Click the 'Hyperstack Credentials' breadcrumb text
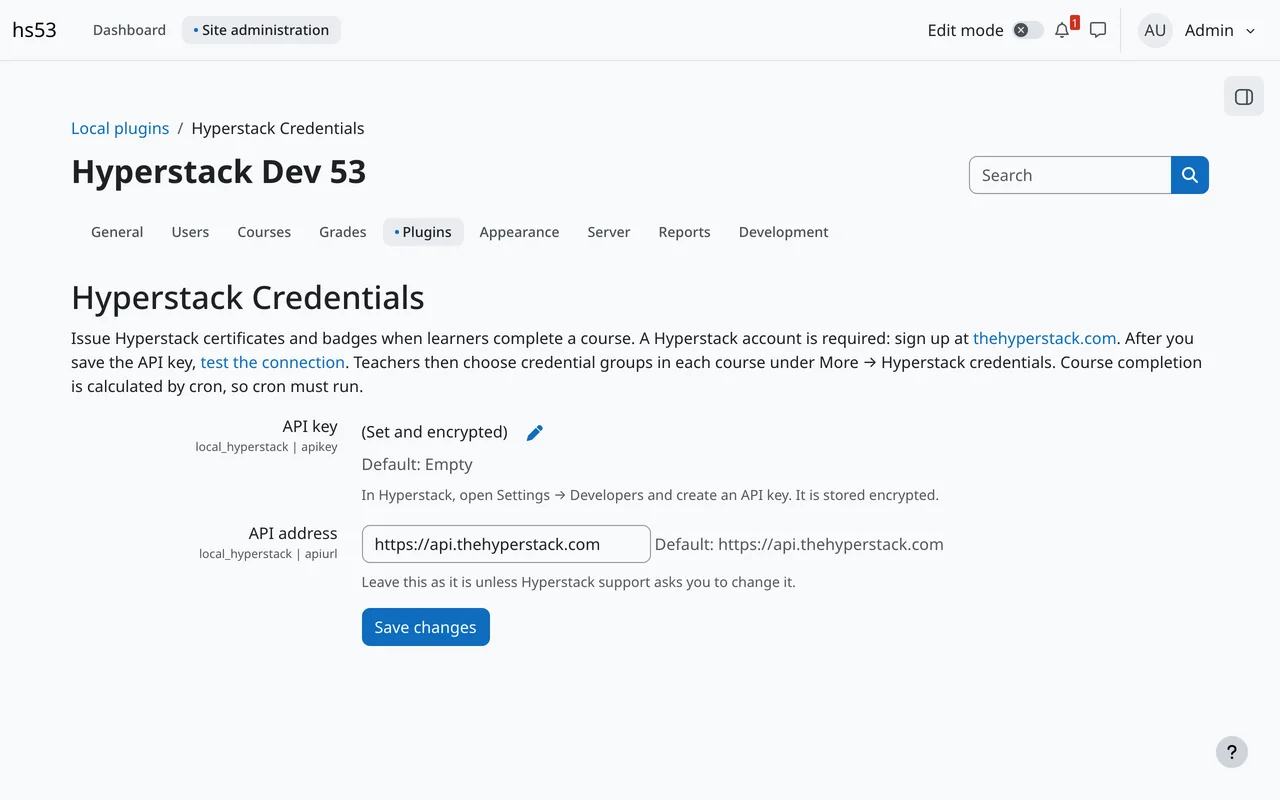The width and height of the screenshot is (1280, 800). point(278,128)
